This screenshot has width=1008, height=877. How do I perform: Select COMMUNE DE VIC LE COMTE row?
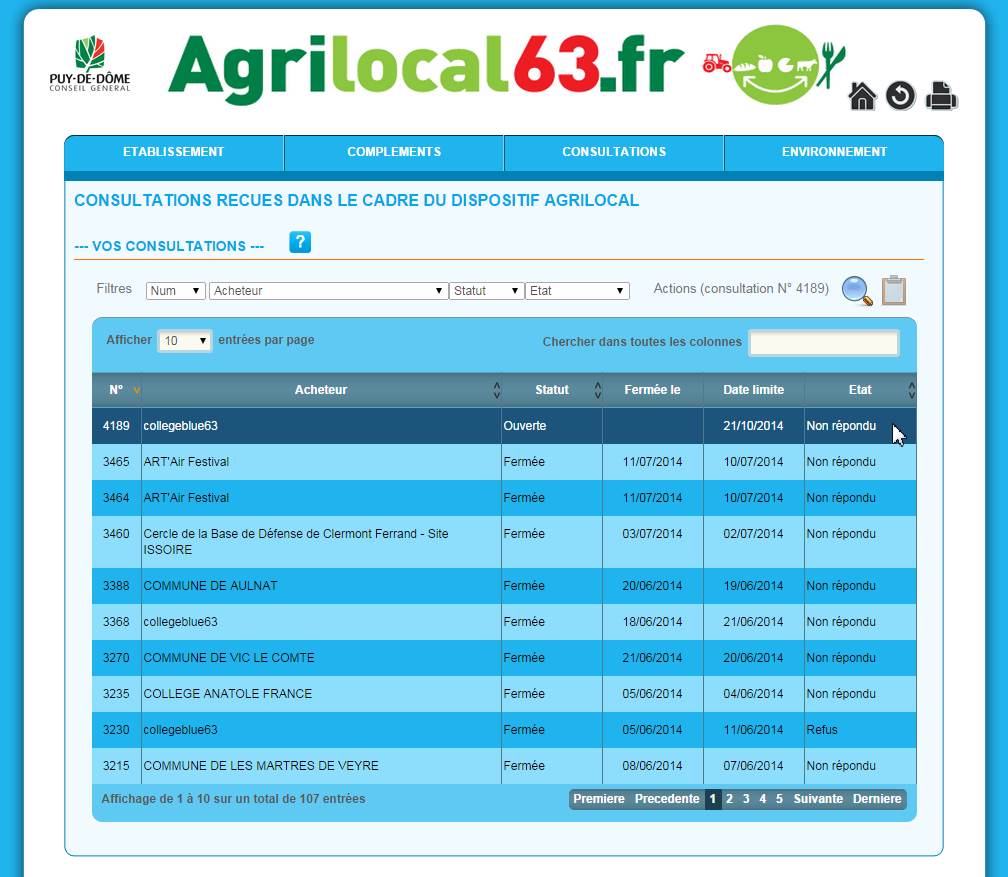pos(504,658)
